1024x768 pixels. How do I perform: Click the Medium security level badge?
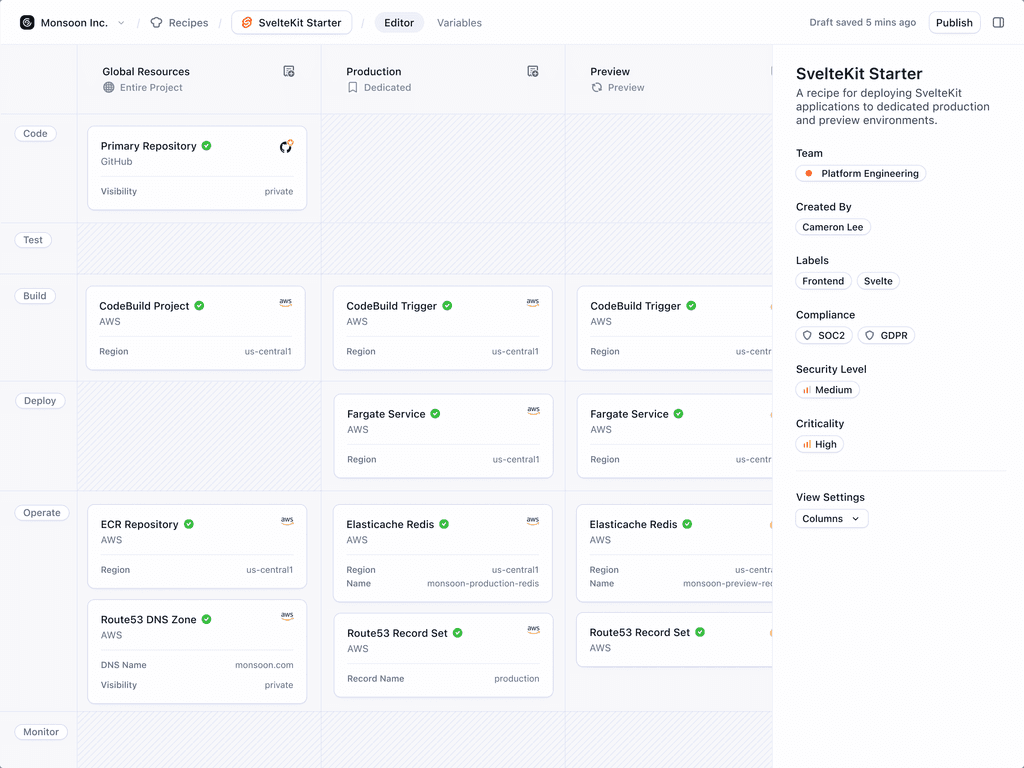pos(827,389)
